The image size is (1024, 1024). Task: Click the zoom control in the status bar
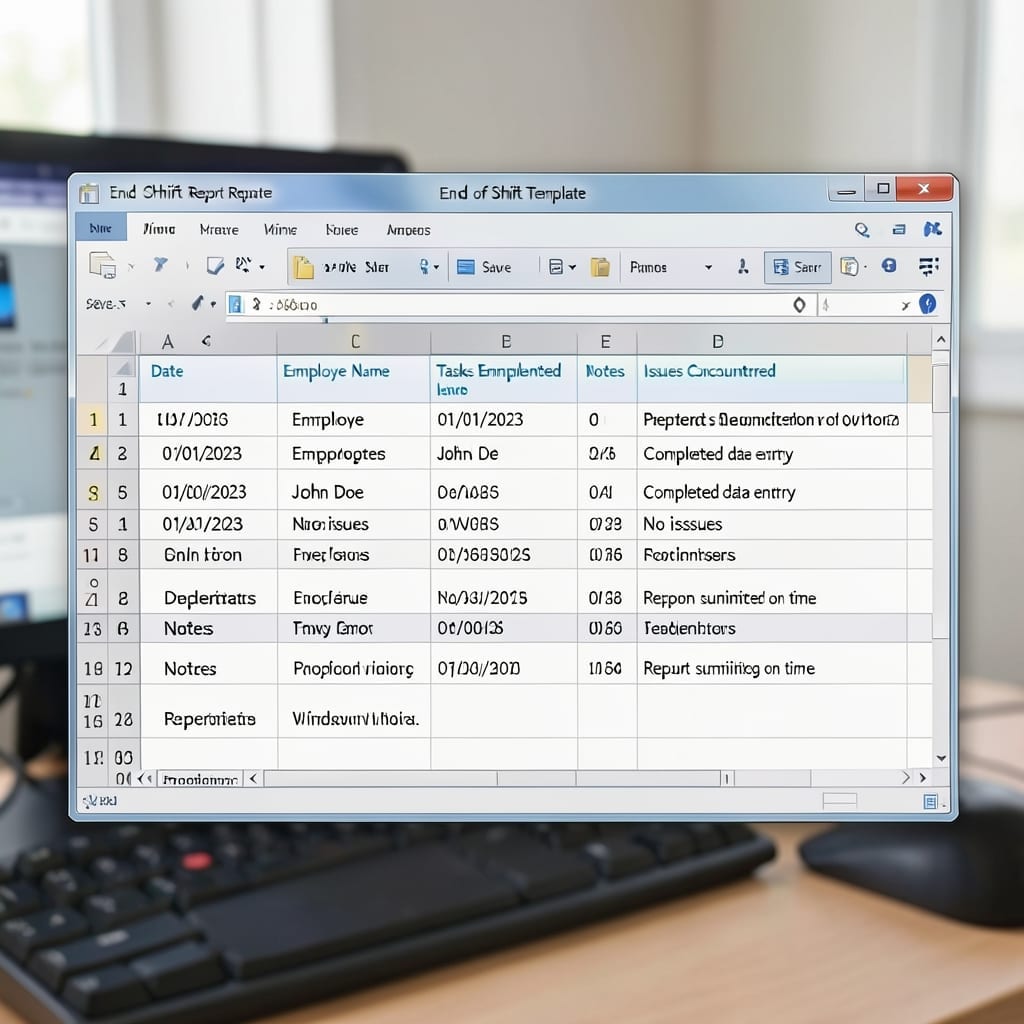[x=840, y=801]
